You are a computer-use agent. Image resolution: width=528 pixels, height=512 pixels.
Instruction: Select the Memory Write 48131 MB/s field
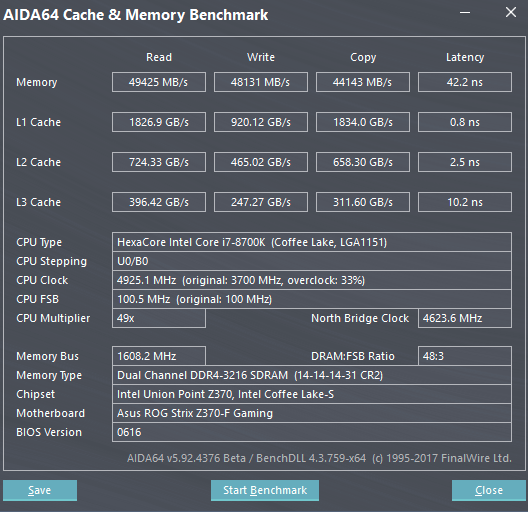coord(261,82)
